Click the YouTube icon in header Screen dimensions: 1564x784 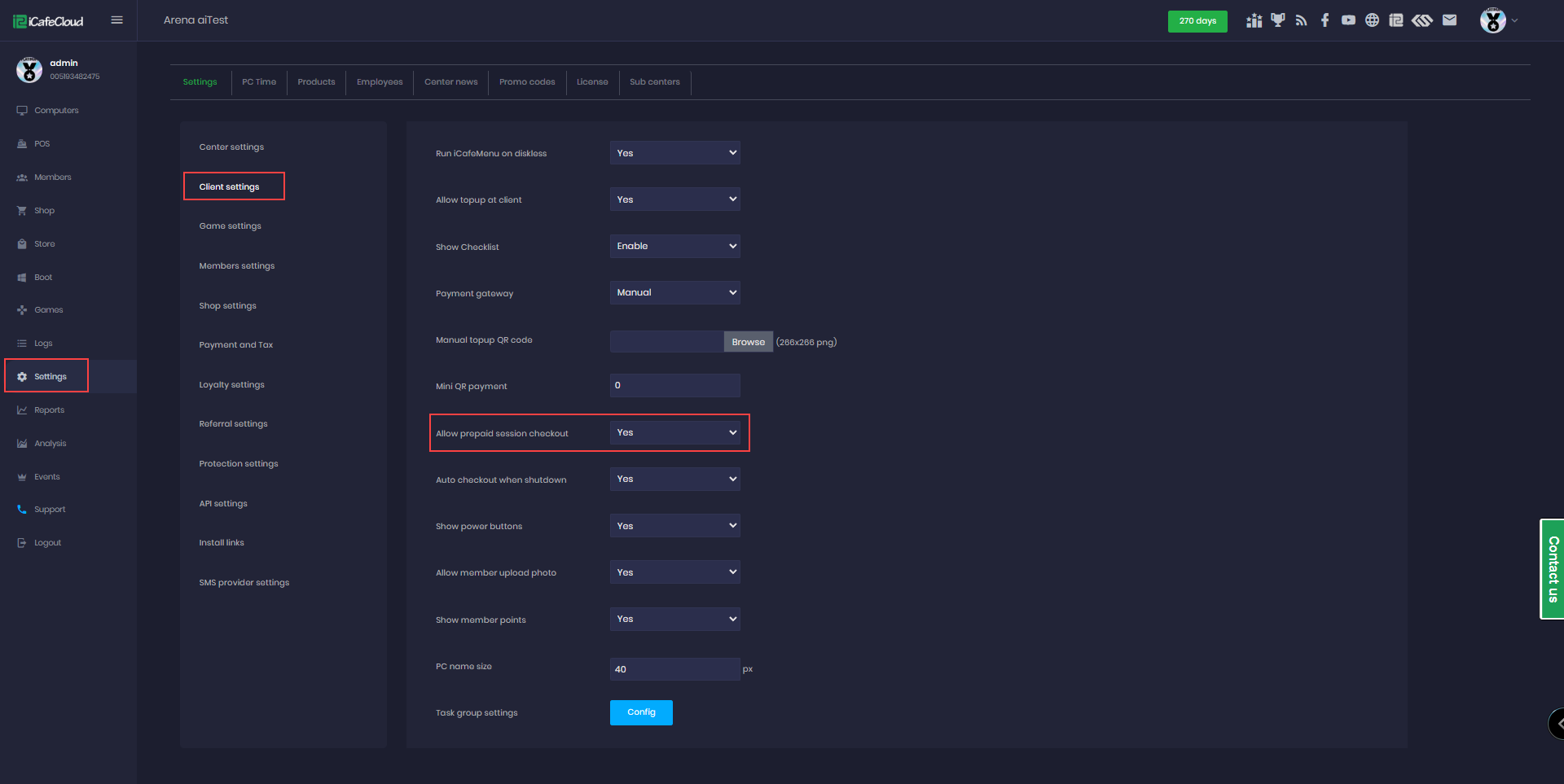tap(1348, 20)
